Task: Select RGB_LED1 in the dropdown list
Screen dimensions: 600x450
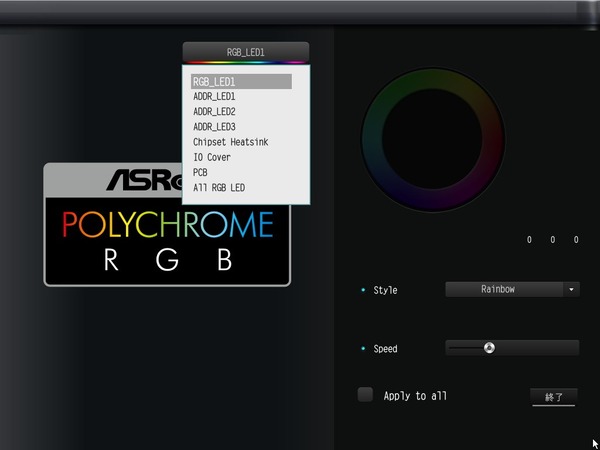Action: (x=241, y=82)
